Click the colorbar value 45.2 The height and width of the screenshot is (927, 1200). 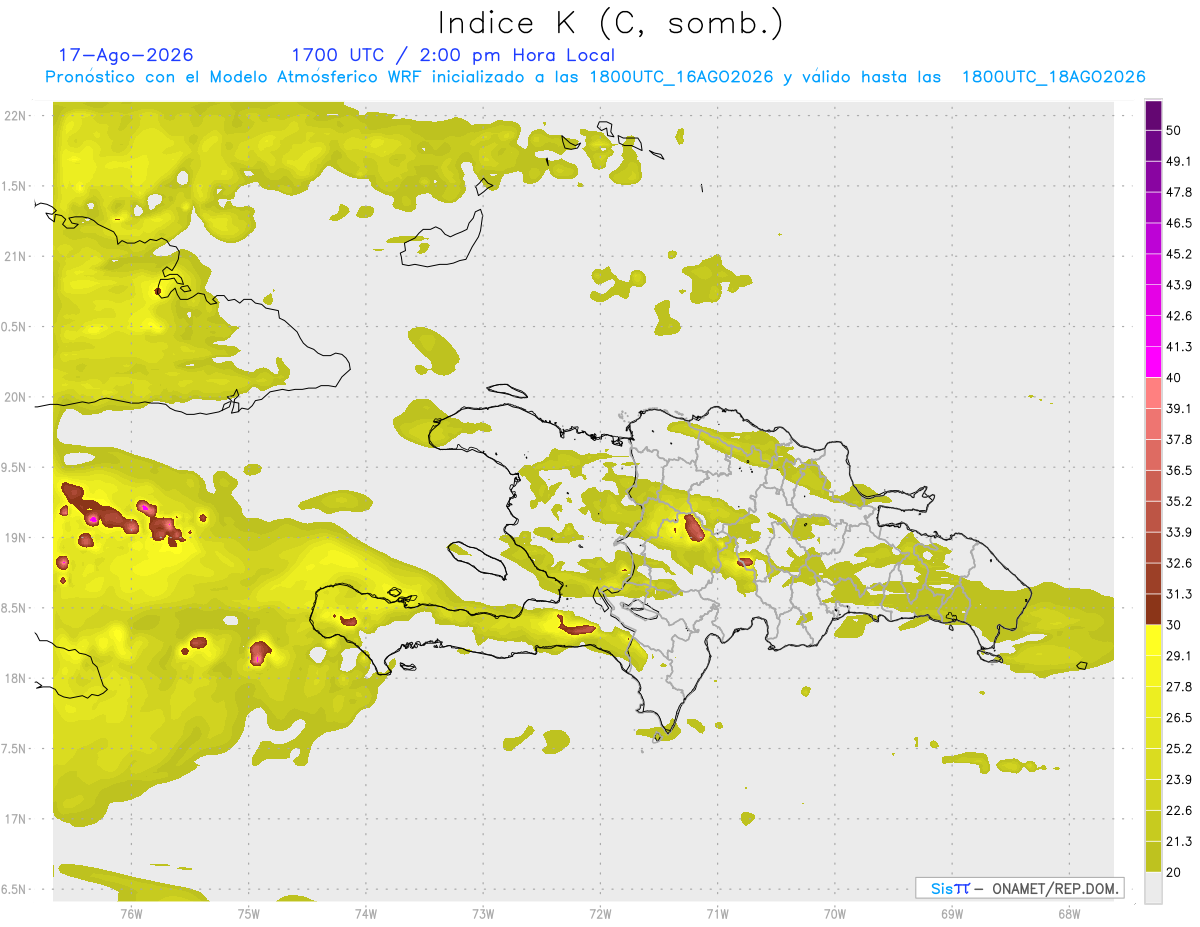pyautogui.click(x=1179, y=254)
